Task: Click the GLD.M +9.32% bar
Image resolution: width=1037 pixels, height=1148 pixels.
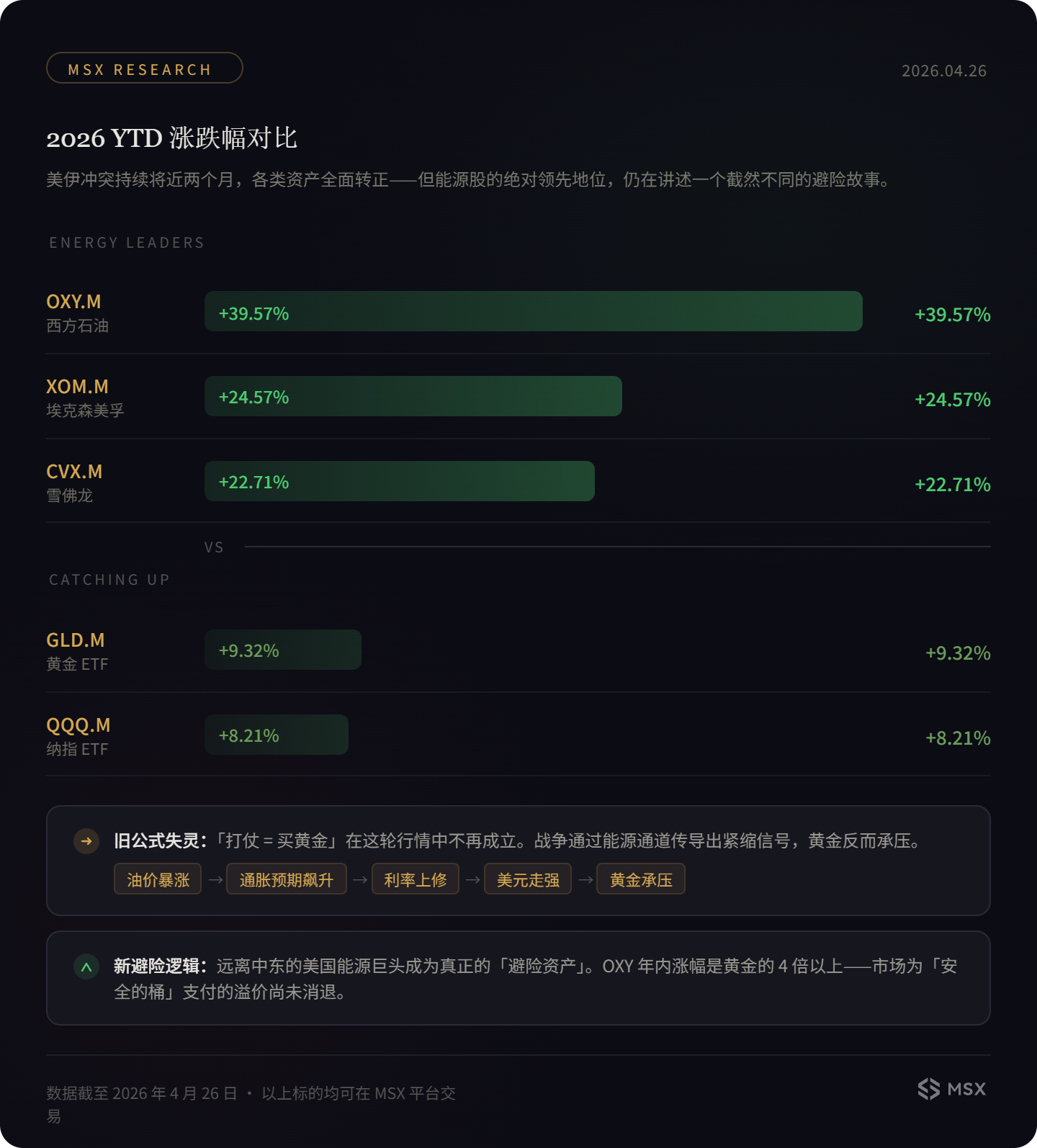Action: click(283, 650)
